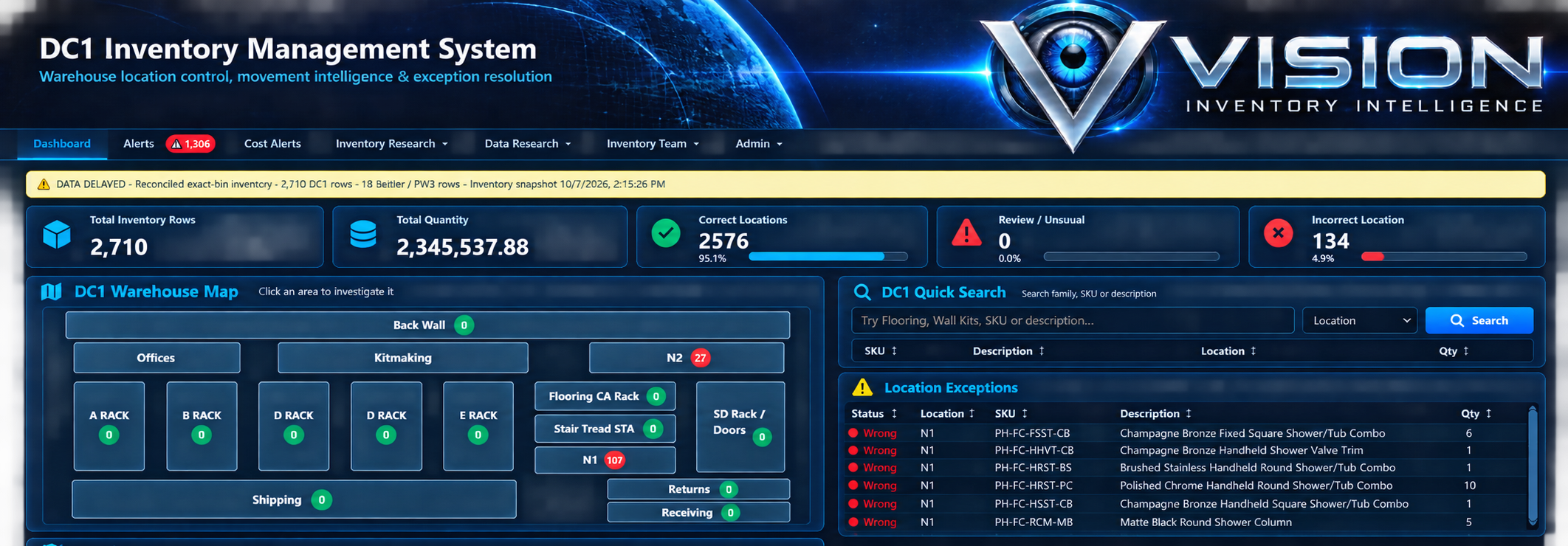Sort Quick Search results by Location
The height and width of the screenshot is (546, 1568).
pos(1228,351)
